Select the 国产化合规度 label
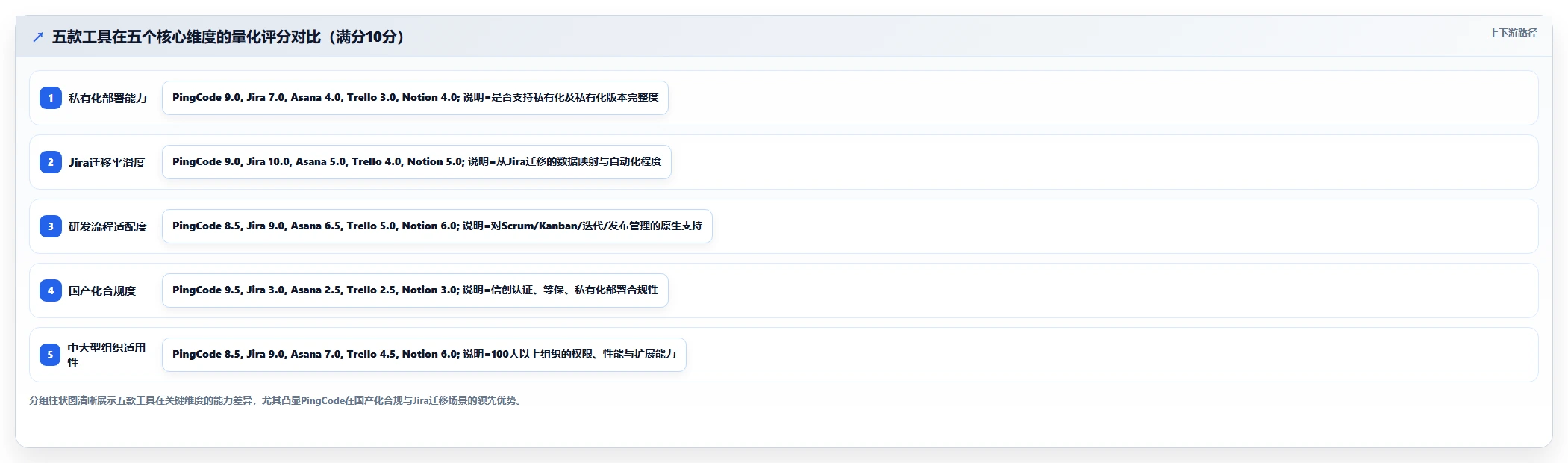The width and height of the screenshot is (1568, 463). [x=102, y=290]
